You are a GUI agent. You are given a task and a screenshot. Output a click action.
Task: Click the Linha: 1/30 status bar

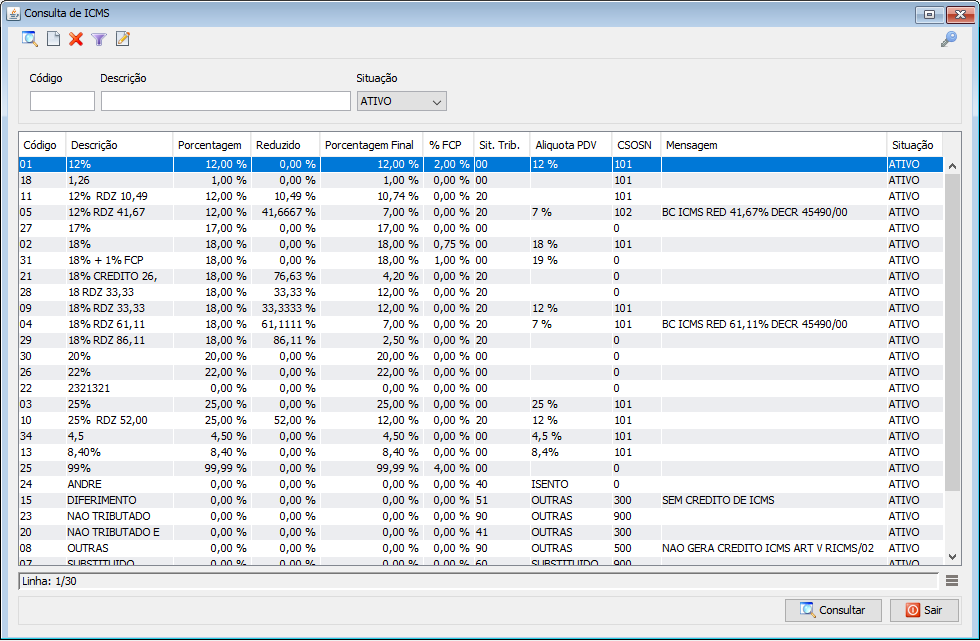tap(478, 581)
